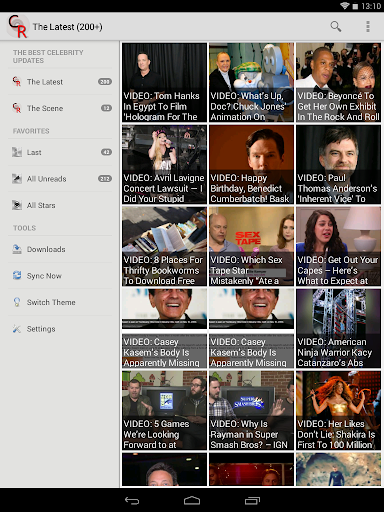Open Beyoncé Rock And Roll exhibit tile
The width and height of the screenshot is (384, 512).
338,82
